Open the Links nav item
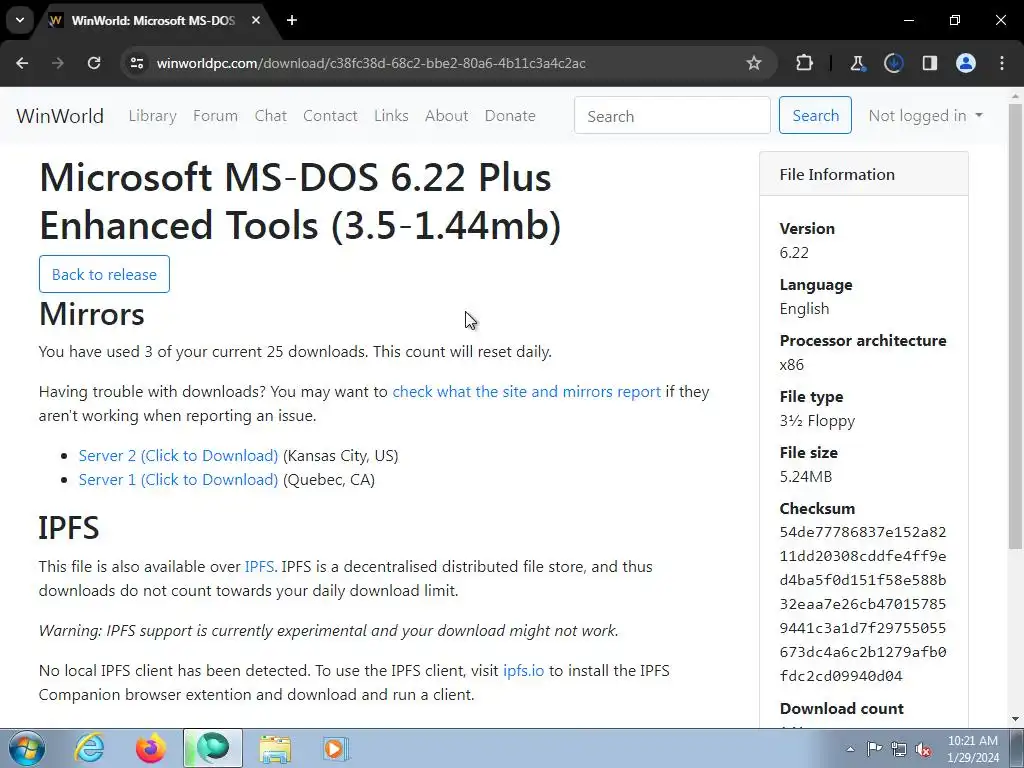This screenshot has width=1024, height=768. tap(391, 116)
